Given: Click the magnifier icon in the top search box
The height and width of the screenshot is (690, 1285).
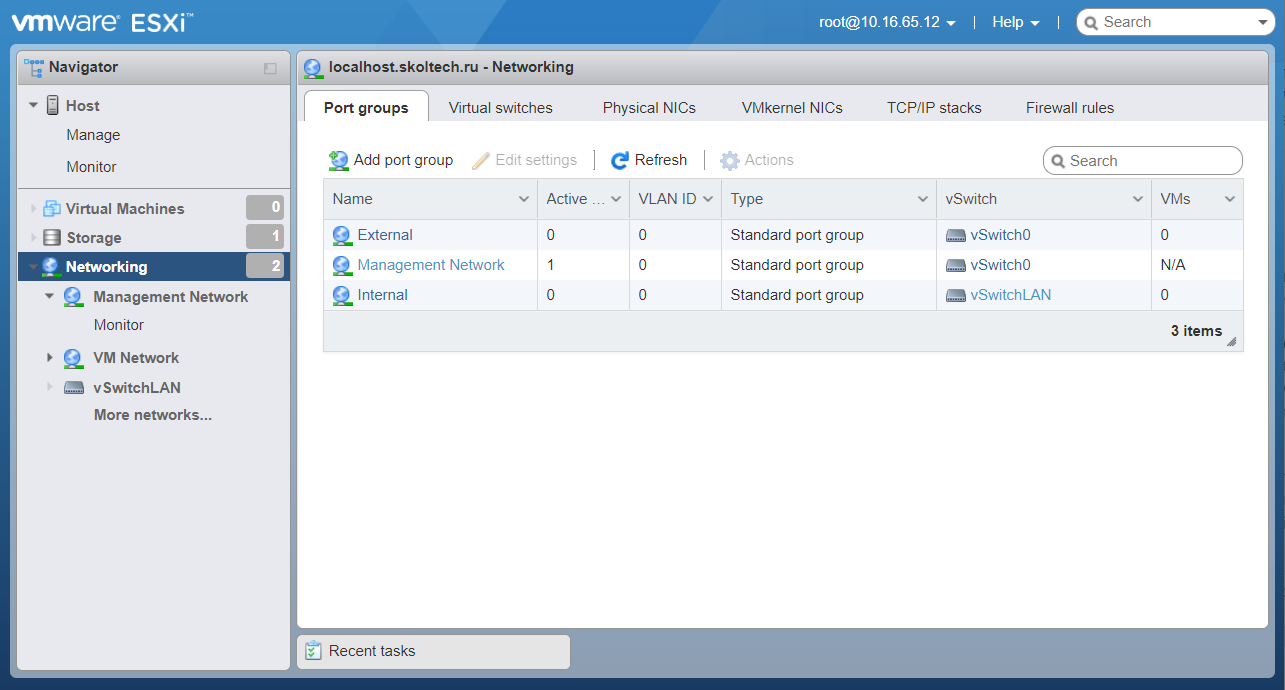Looking at the screenshot, I should click(x=1092, y=22).
